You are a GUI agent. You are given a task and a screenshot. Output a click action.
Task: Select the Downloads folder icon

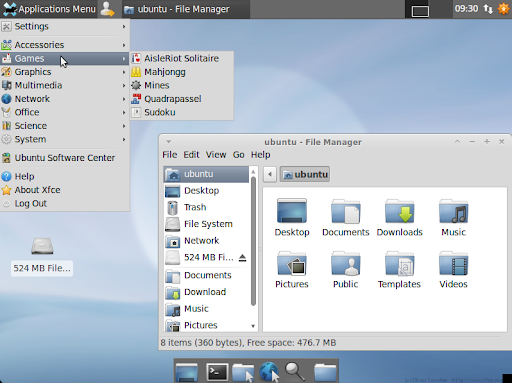pos(399,218)
